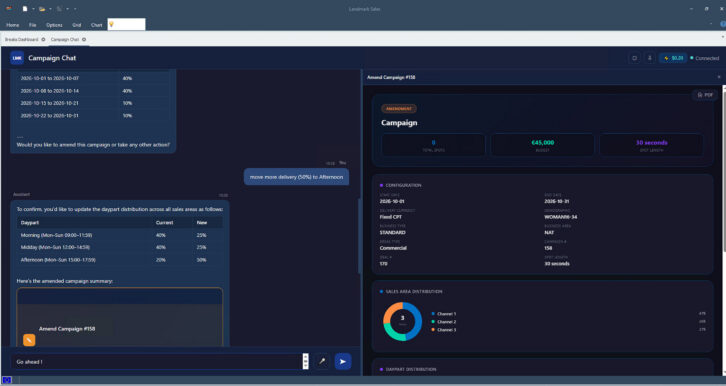Open the document tabs overflow dropdown arrow
Screen dimensions: 726x386
coord(723,36)
